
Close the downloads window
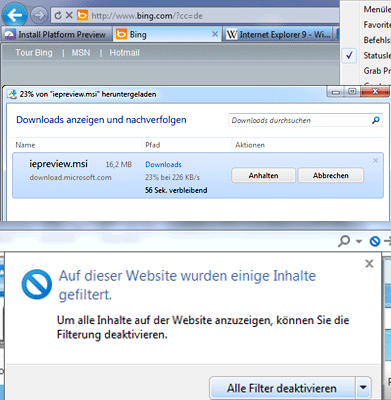click(375, 91)
